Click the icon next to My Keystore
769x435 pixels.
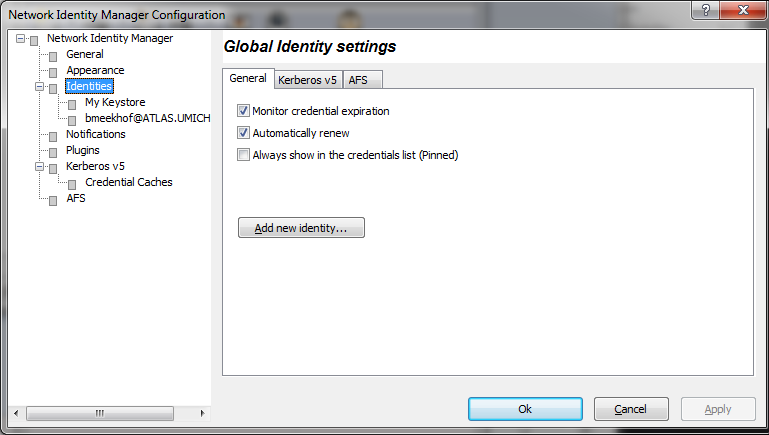coord(72,105)
